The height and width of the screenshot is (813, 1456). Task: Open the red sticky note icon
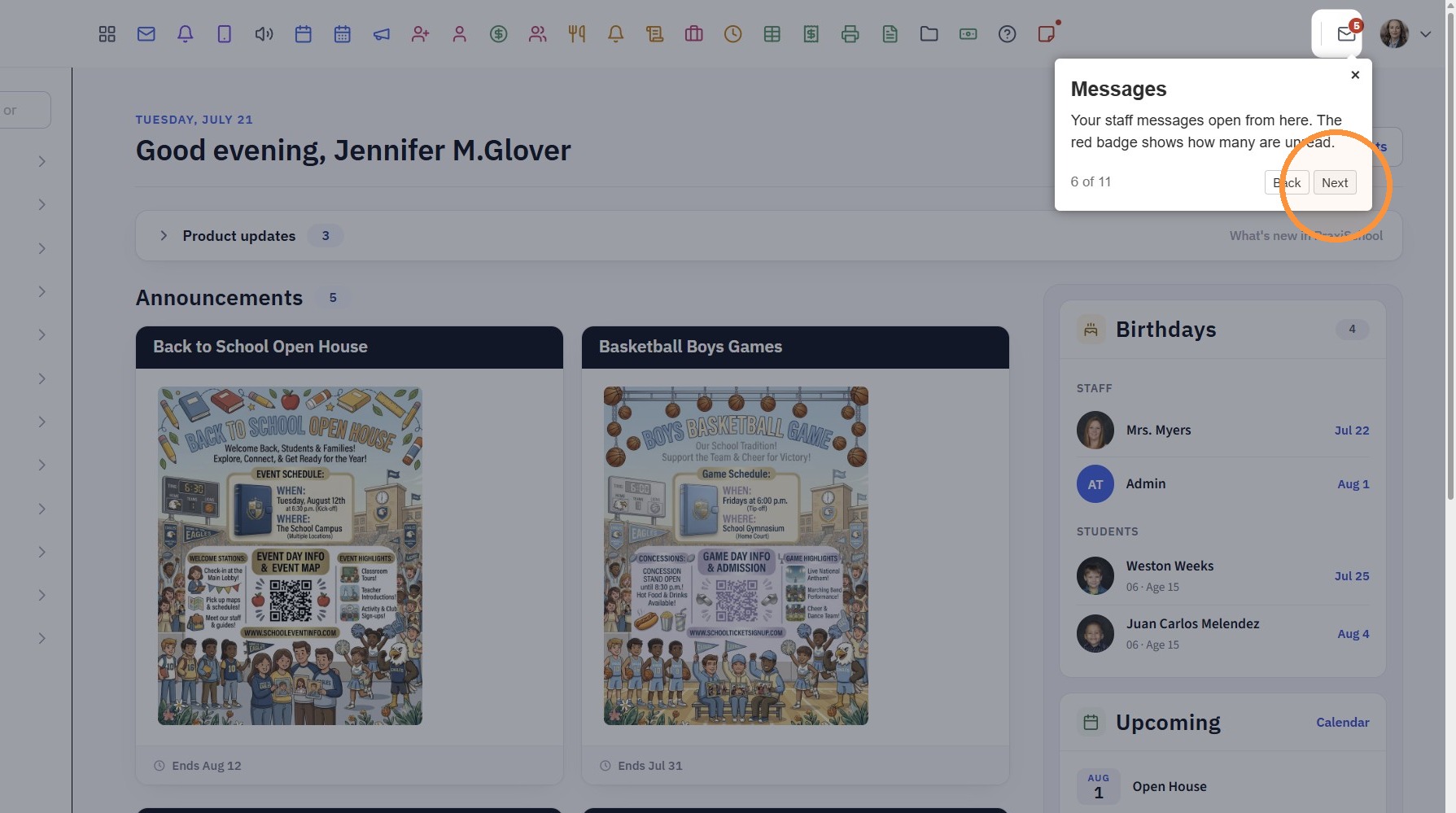tap(1047, 34)
